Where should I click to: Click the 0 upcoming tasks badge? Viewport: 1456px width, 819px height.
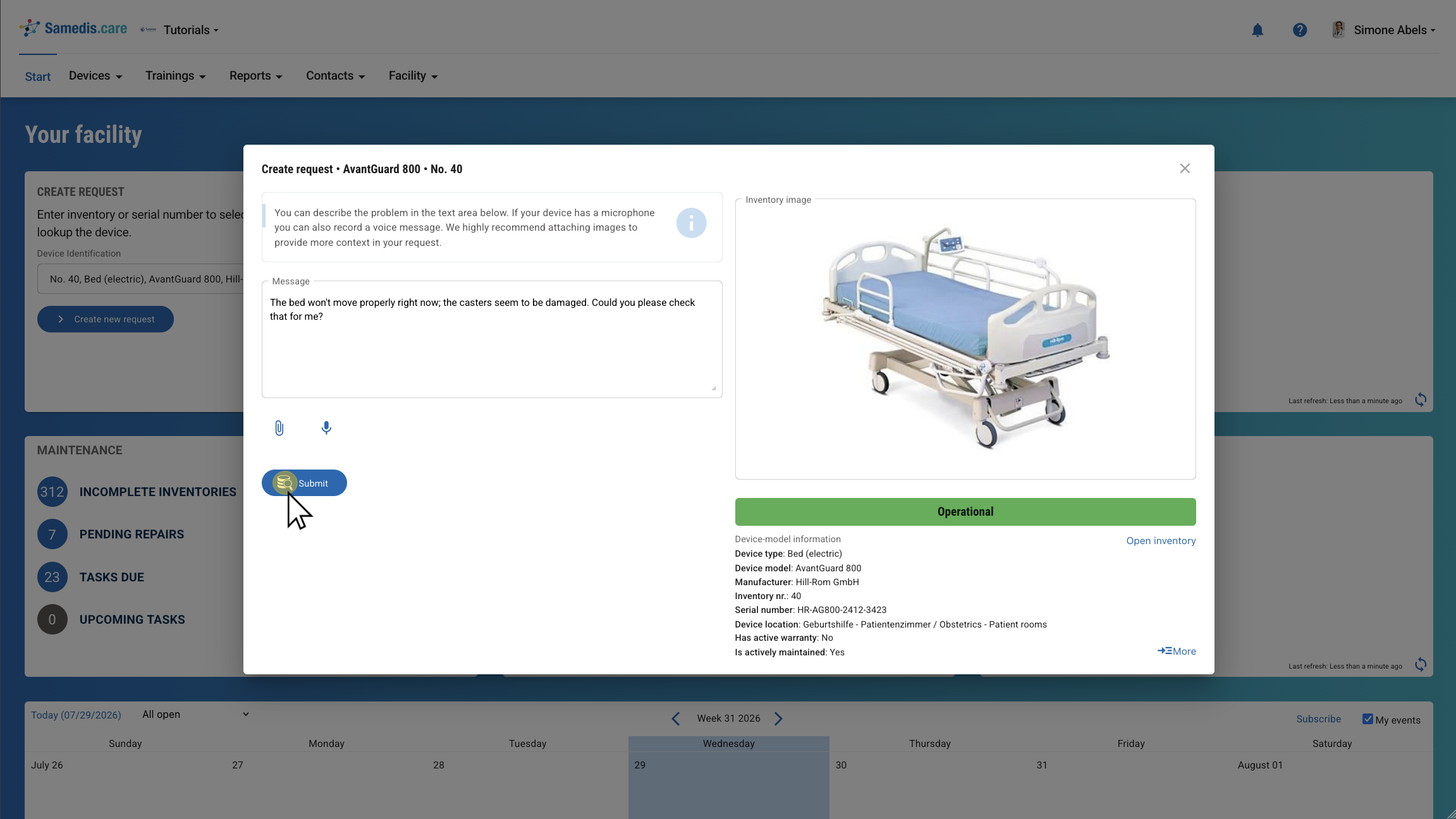[52, 619]
